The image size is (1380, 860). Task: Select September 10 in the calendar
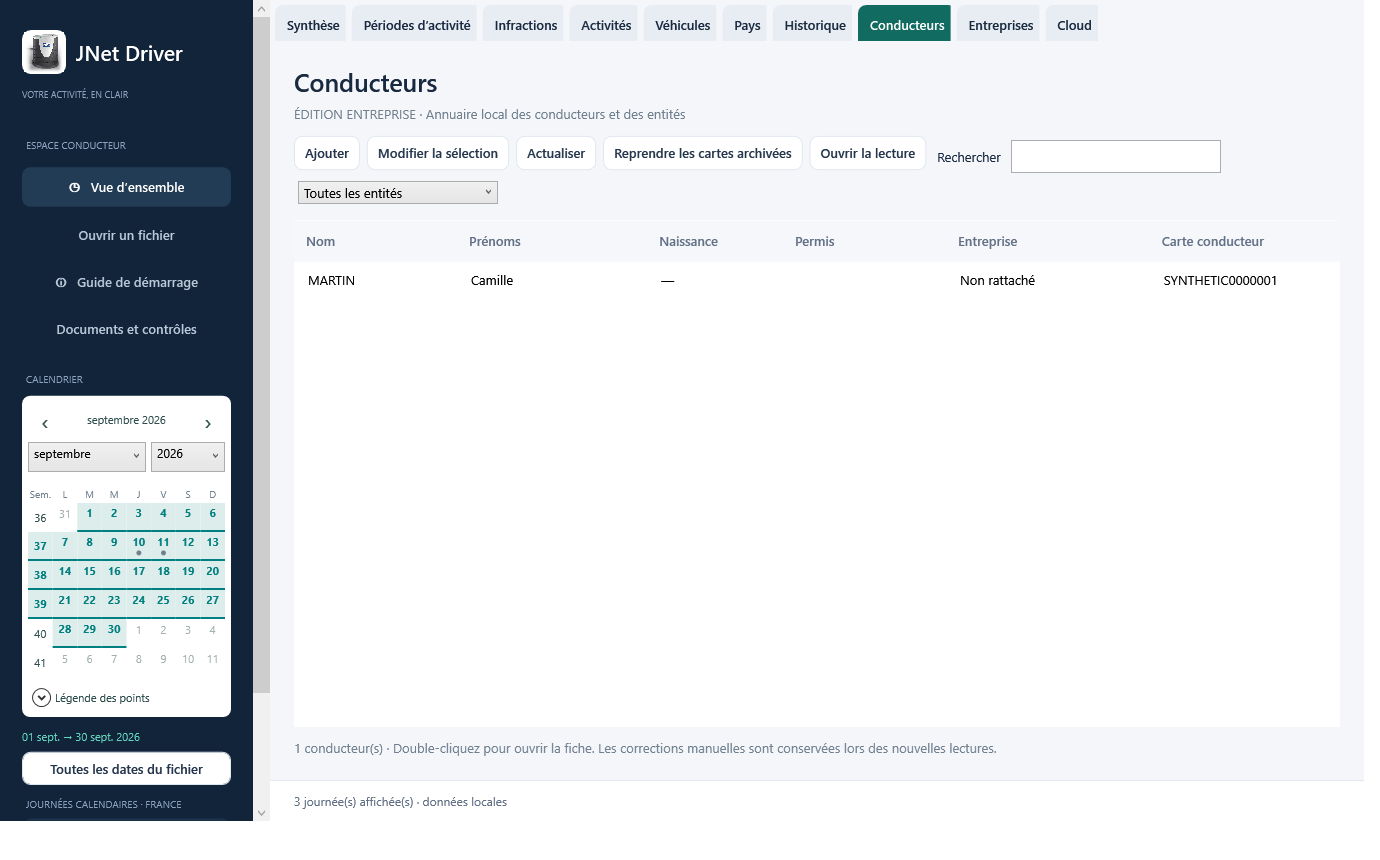(139, 545)
